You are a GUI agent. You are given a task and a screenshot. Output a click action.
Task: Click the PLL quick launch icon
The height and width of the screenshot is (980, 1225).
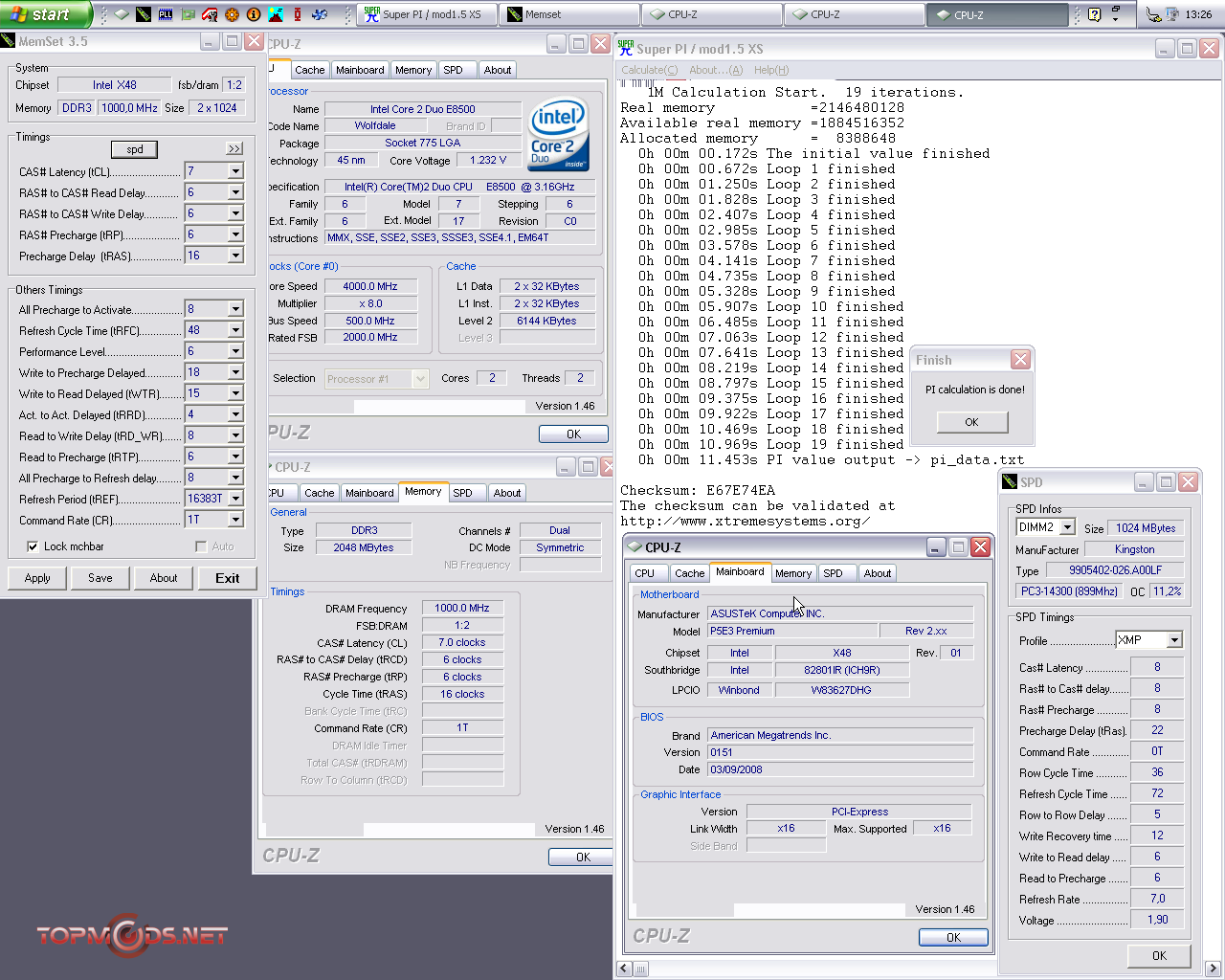tap(166, 14)
